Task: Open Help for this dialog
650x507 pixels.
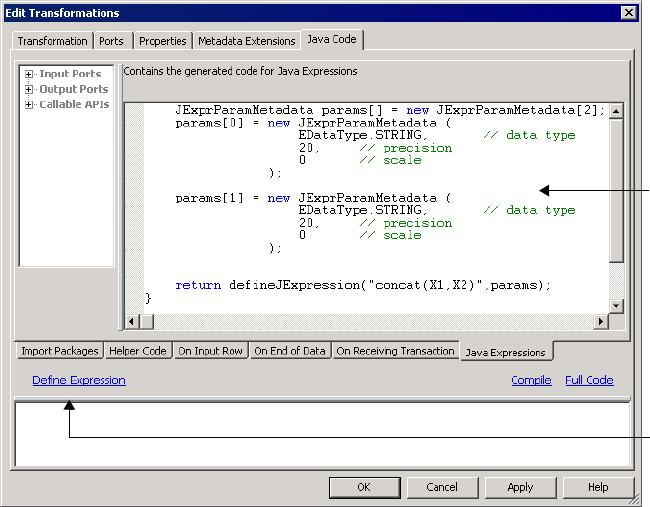Action: (598, 487)
